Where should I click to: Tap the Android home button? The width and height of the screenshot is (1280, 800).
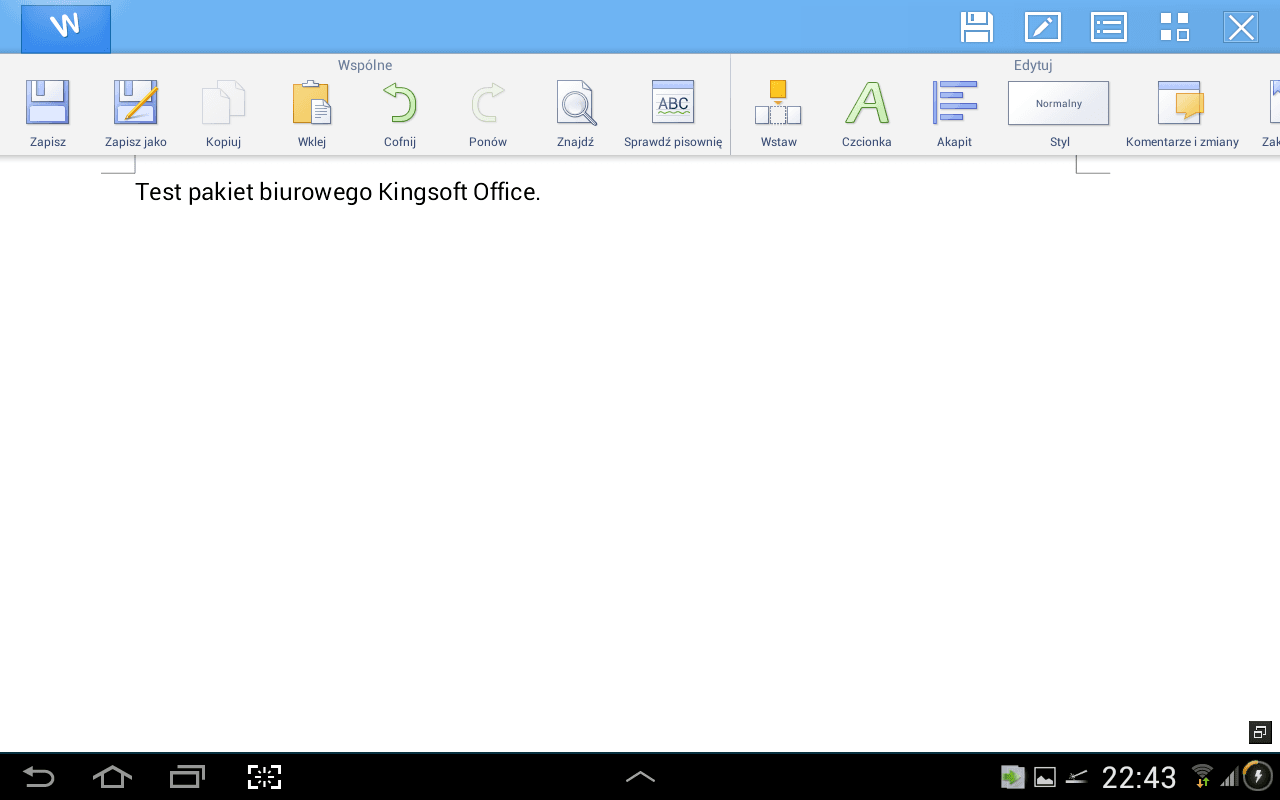point(112,777)
